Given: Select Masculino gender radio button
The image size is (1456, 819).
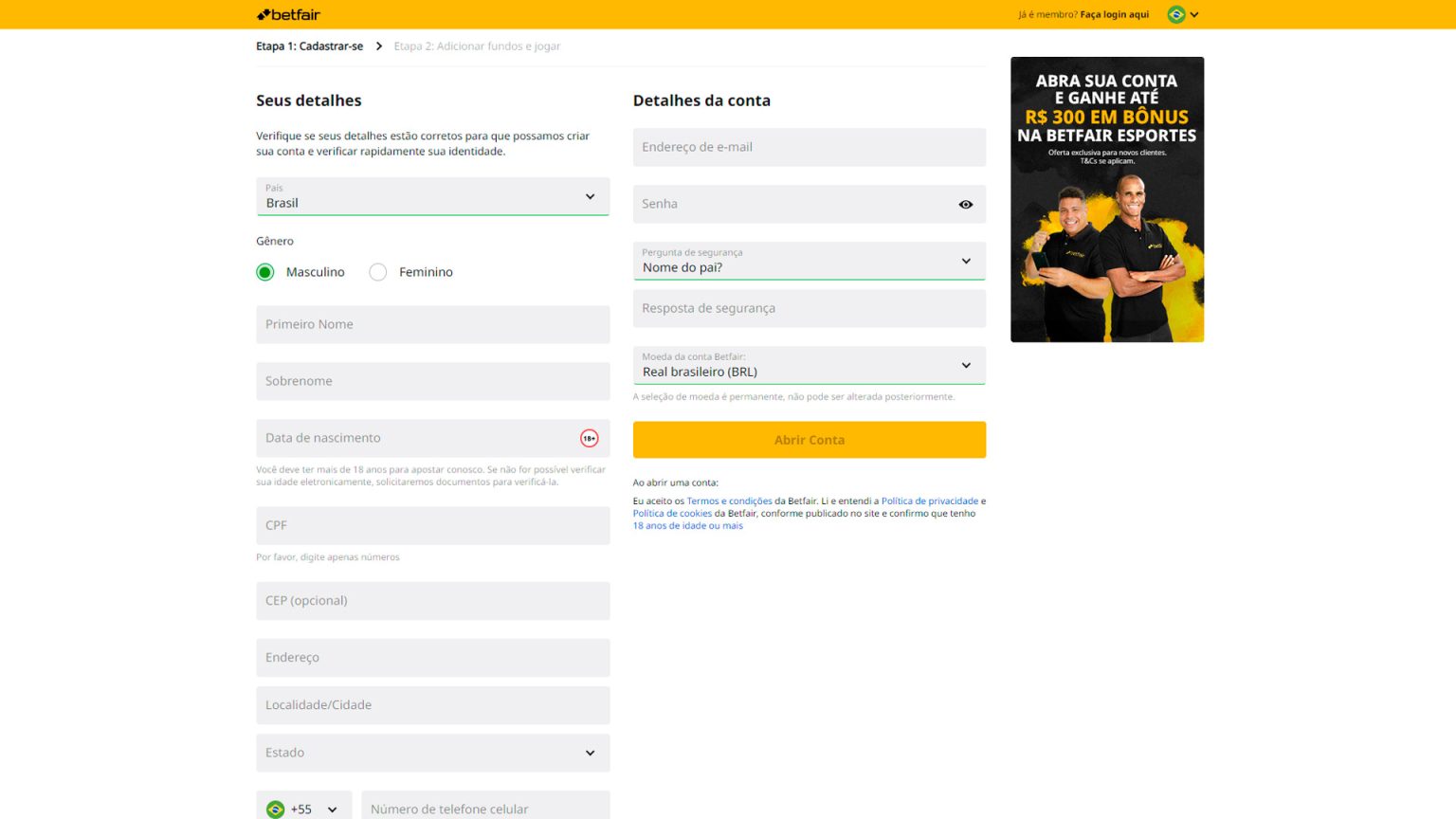Looking at the screenshot, I should [265, 272].
